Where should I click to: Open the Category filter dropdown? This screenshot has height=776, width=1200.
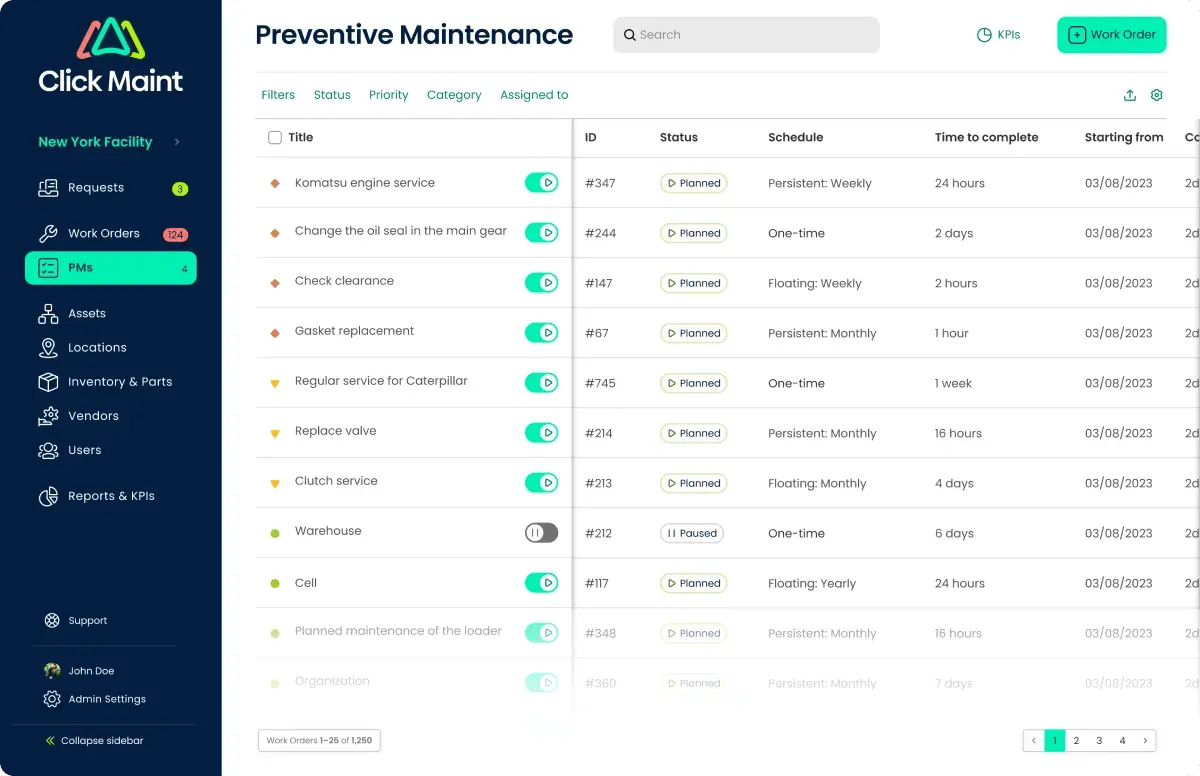454,95
